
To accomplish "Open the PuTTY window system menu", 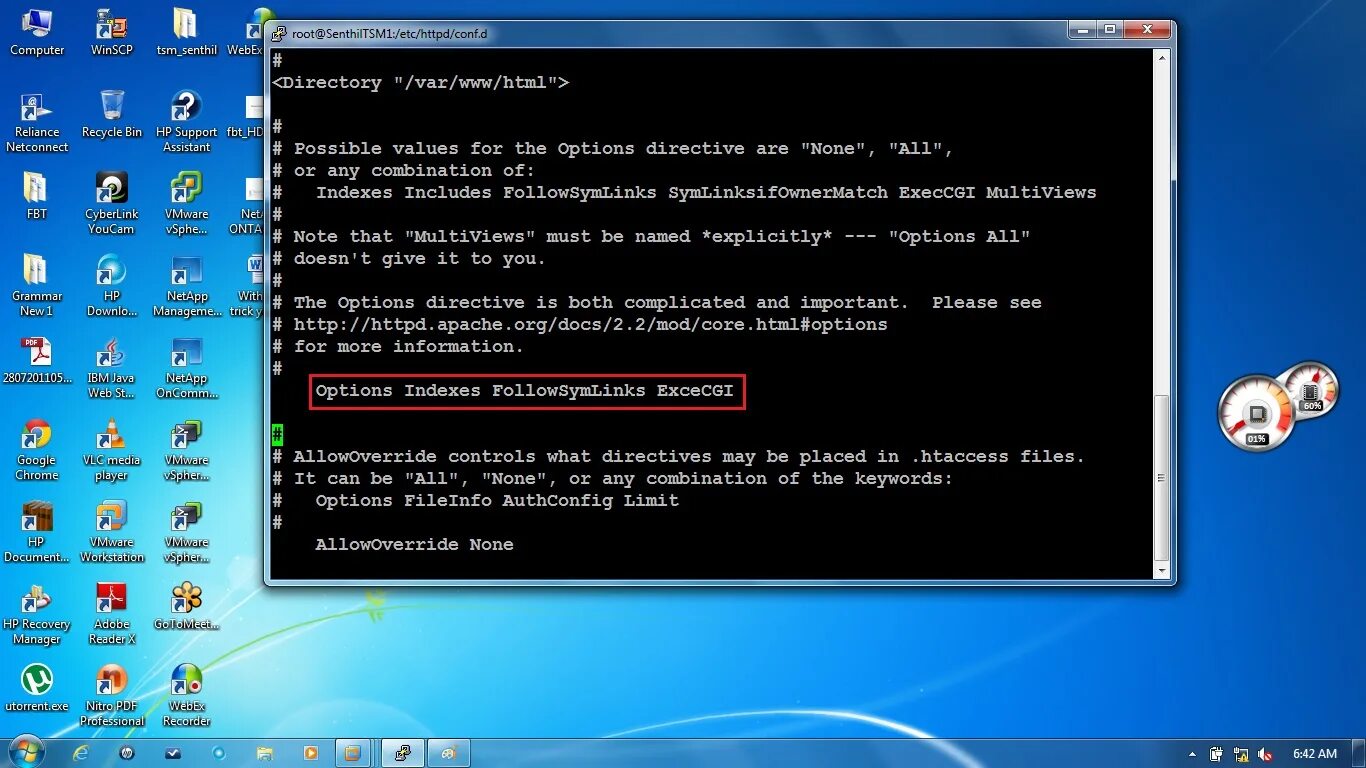I will (280, 33).
